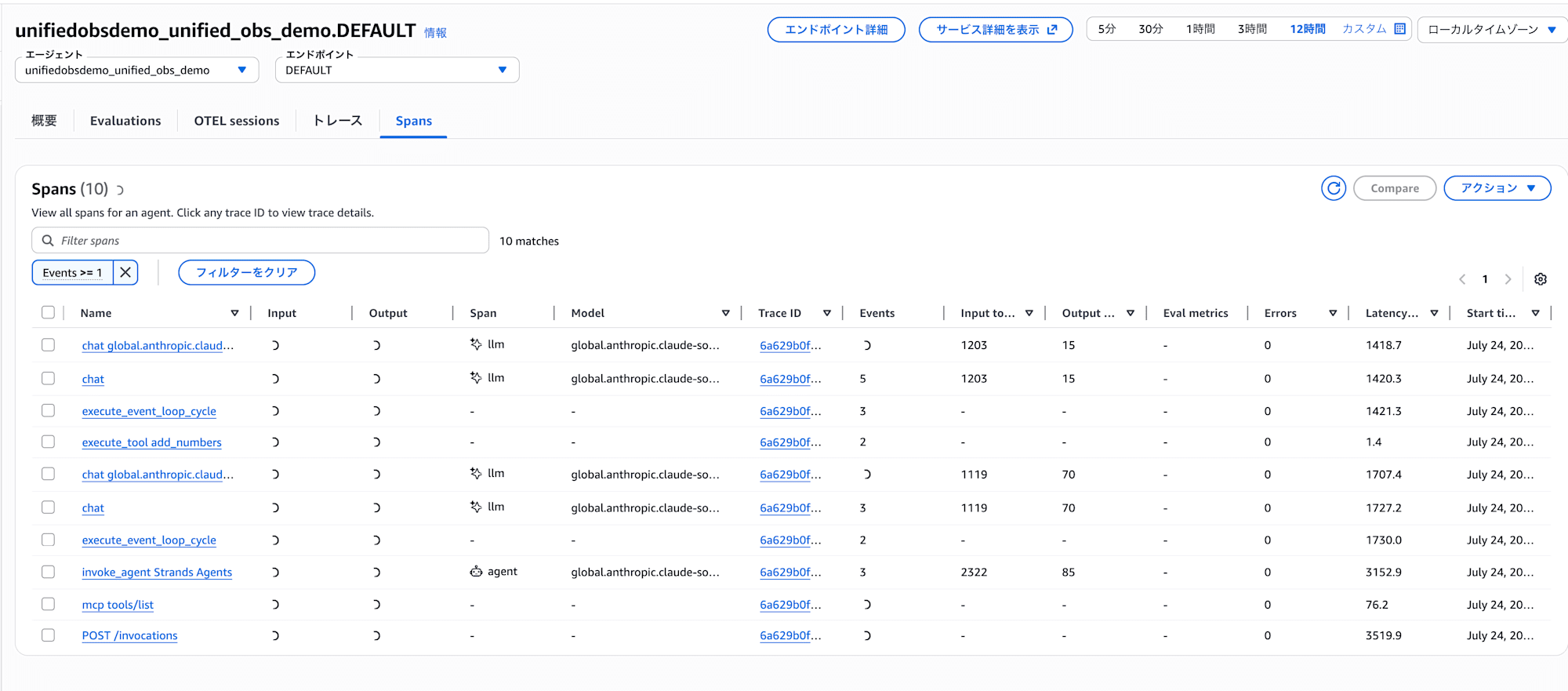
Task: Sort by Input tokens column arrow
Action: pyautogui.click(x=1029, y=313)
